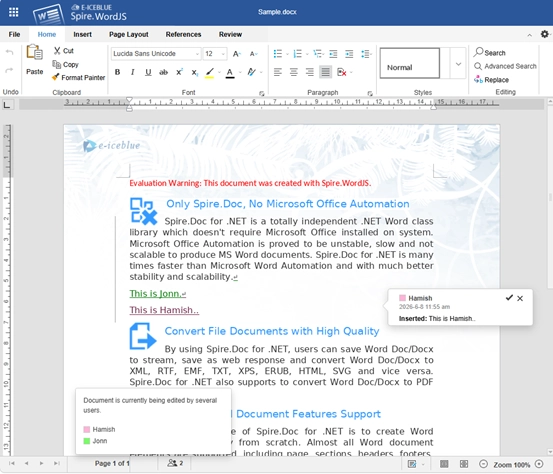Screen dimensions: 553x474
Task: Switch to the Home tab
Action: pyautogui.click(x=47, y=35)
